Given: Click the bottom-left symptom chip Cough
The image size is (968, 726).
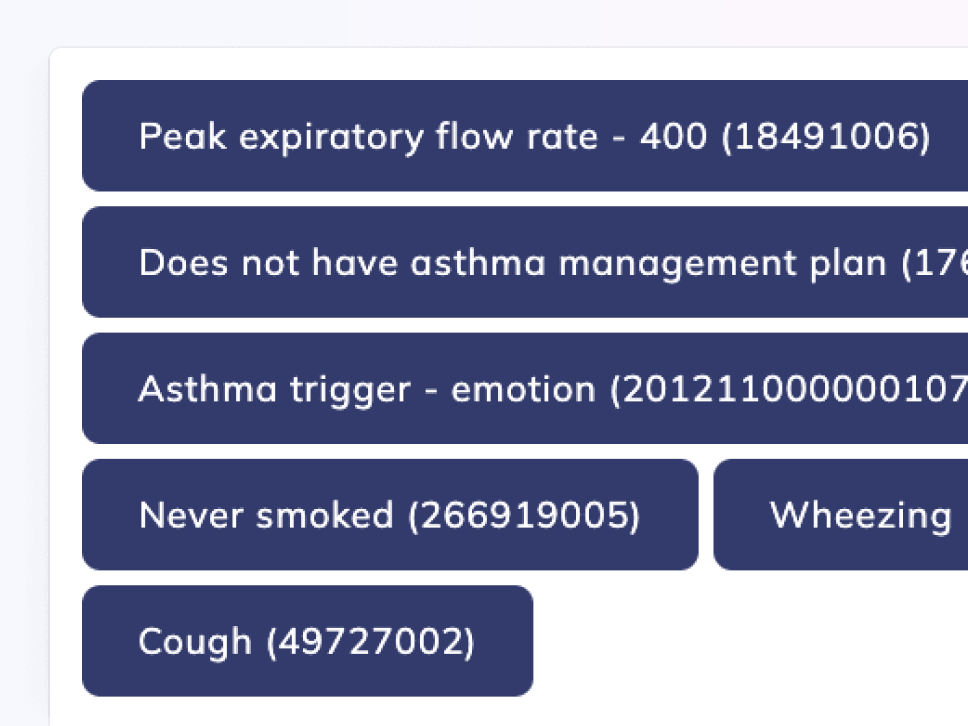Looking at the screenshot, I should [x=306, y=640].
